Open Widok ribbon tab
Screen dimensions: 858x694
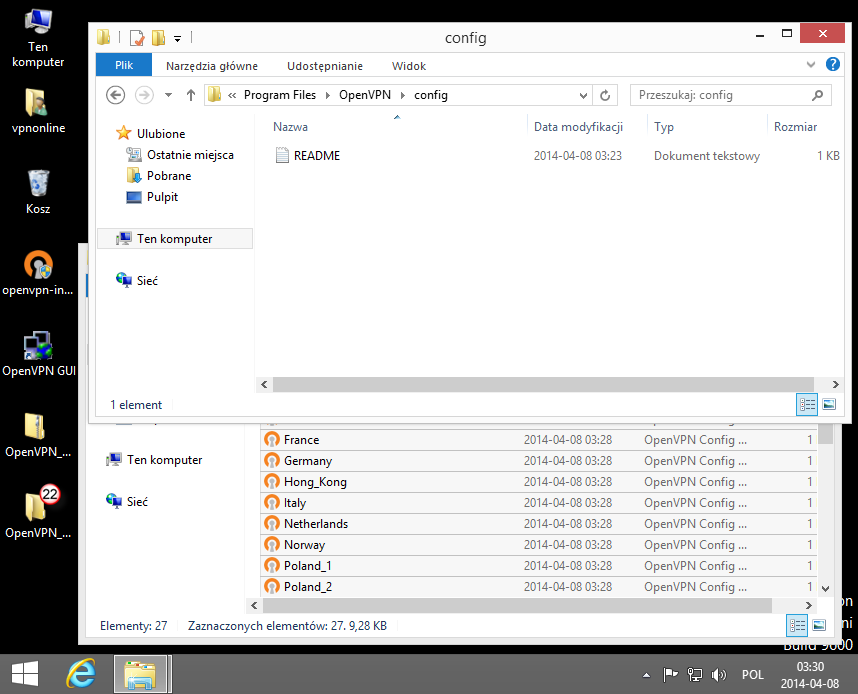click(409, 66)
